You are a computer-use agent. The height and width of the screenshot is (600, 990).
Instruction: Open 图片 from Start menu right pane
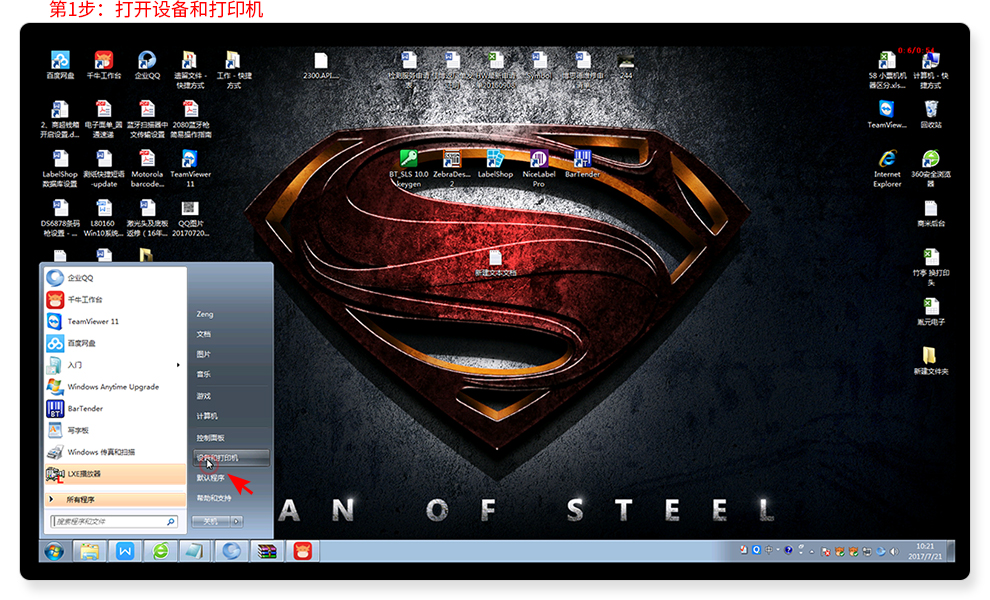[x=203, y=354]
